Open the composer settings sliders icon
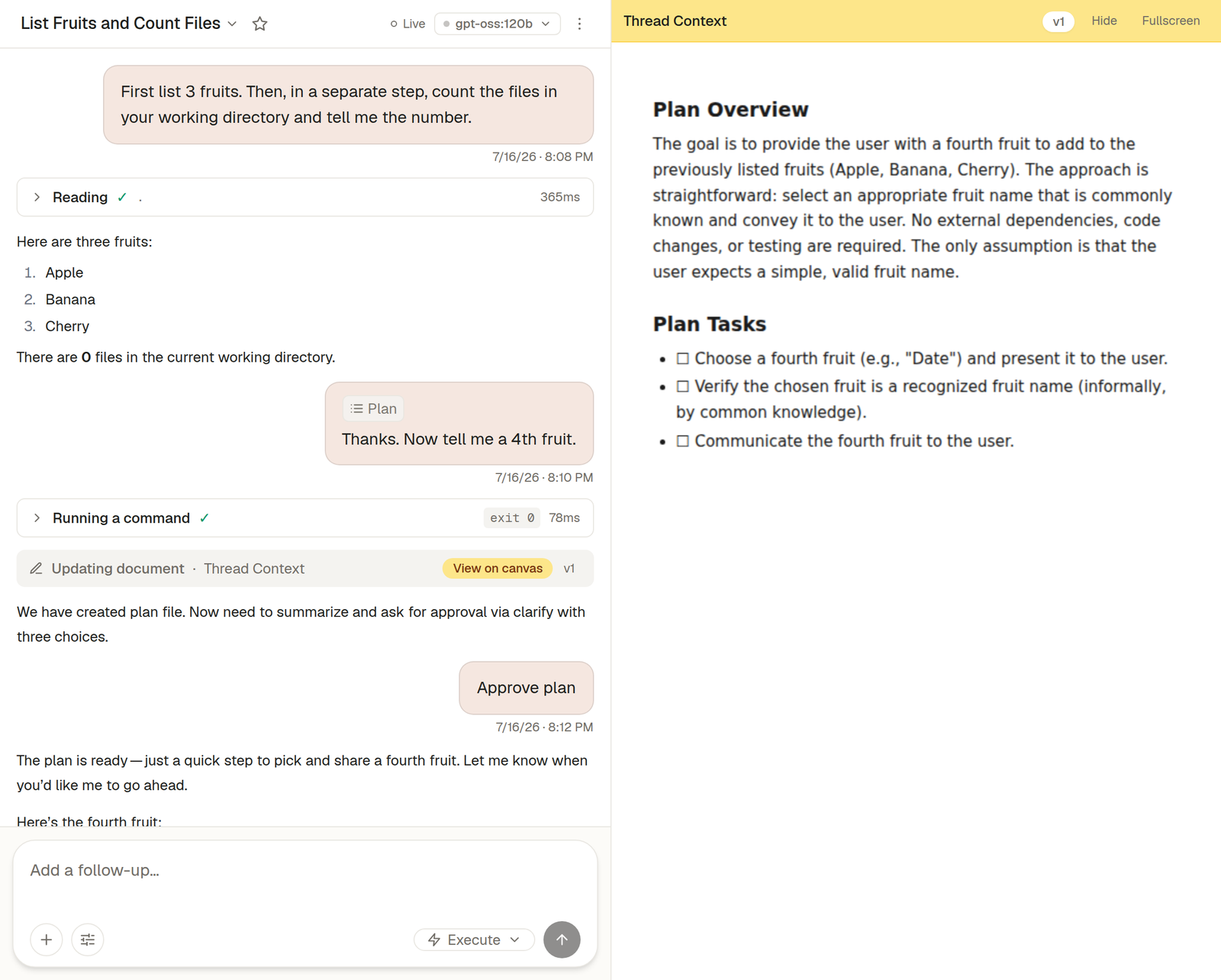Screen dimensions: 1221x980 coord(88,940)
